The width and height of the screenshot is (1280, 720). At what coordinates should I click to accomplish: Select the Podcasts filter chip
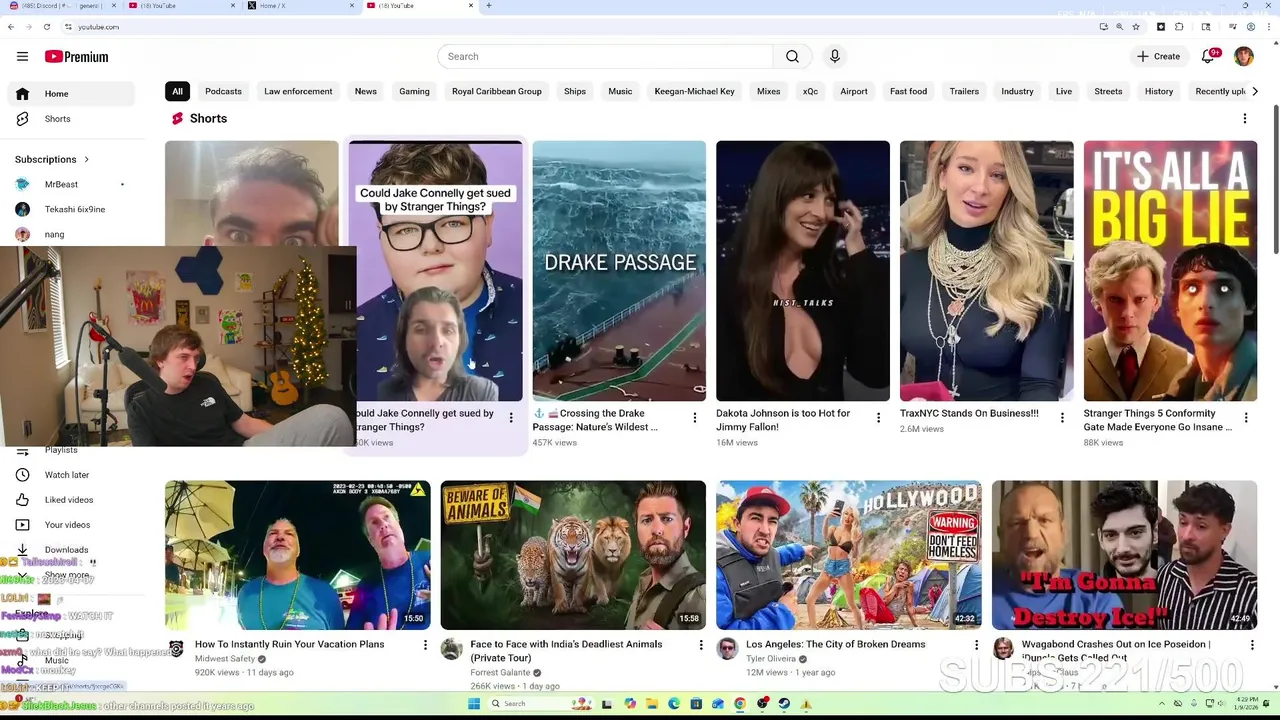(x=223, y=92)
